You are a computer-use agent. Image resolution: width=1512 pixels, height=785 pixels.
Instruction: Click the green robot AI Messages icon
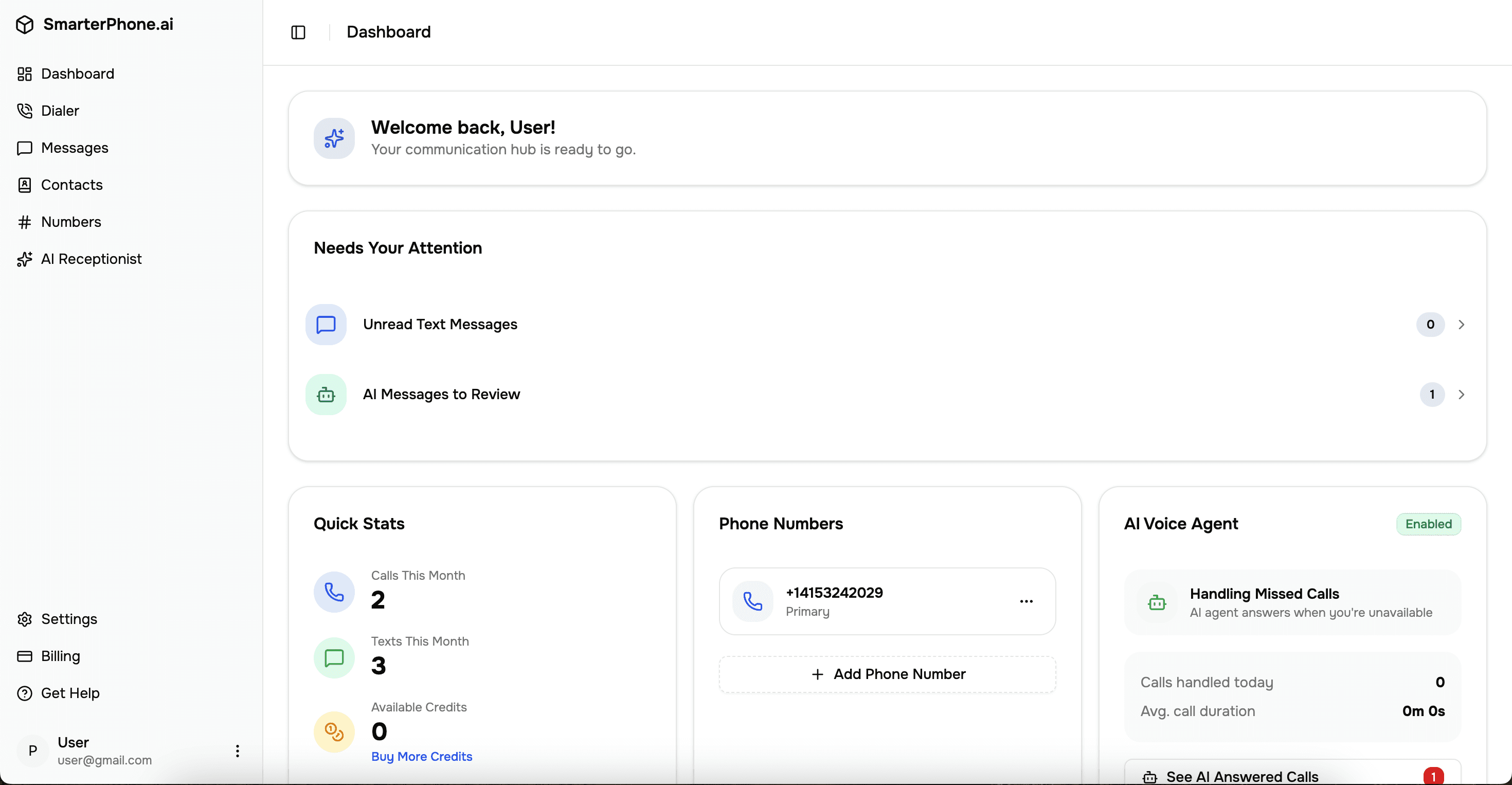326,395
